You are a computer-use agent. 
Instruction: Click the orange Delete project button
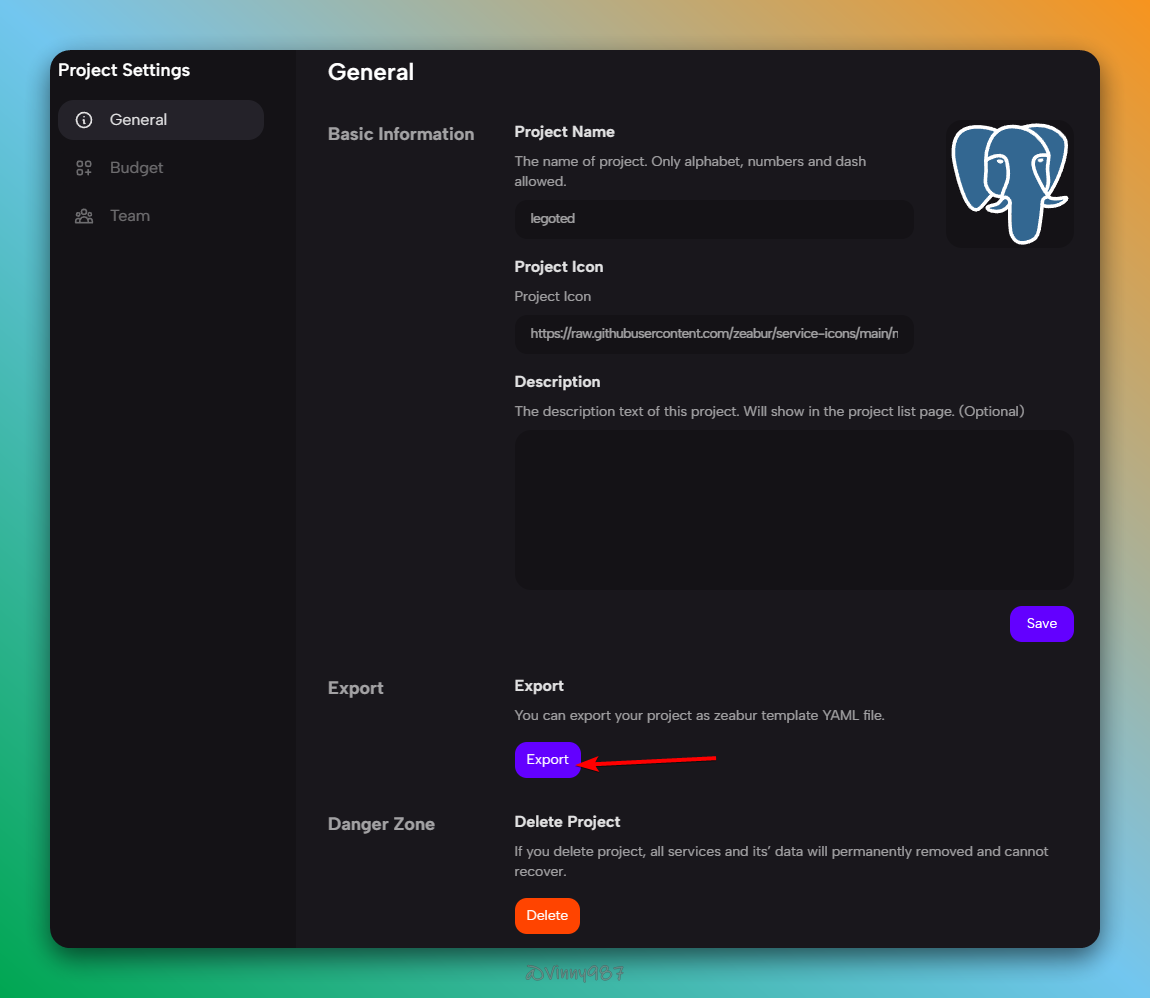(x=547, y=916)
